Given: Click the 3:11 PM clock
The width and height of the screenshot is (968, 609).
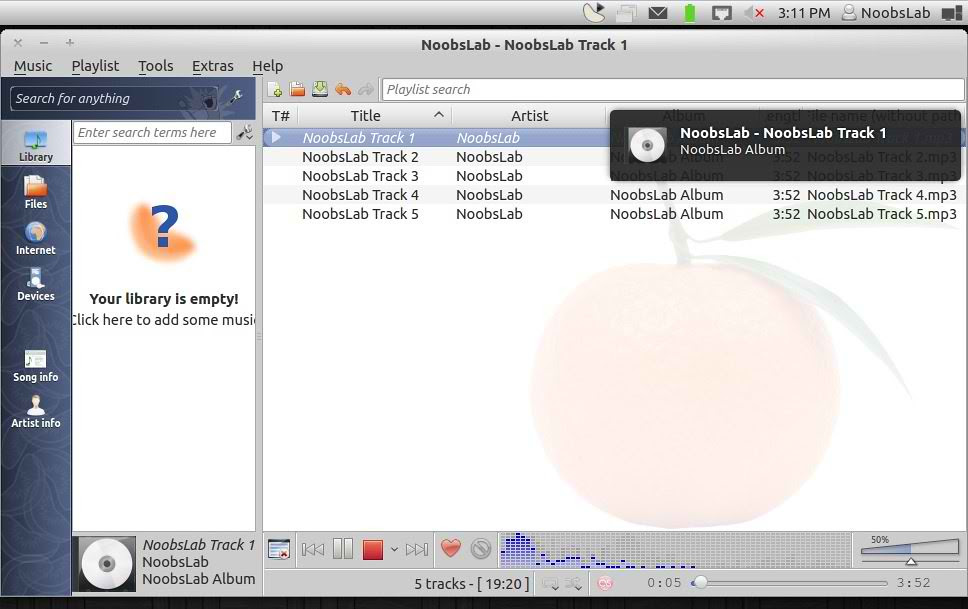Looking at the screenshot, I should (803, 13).
